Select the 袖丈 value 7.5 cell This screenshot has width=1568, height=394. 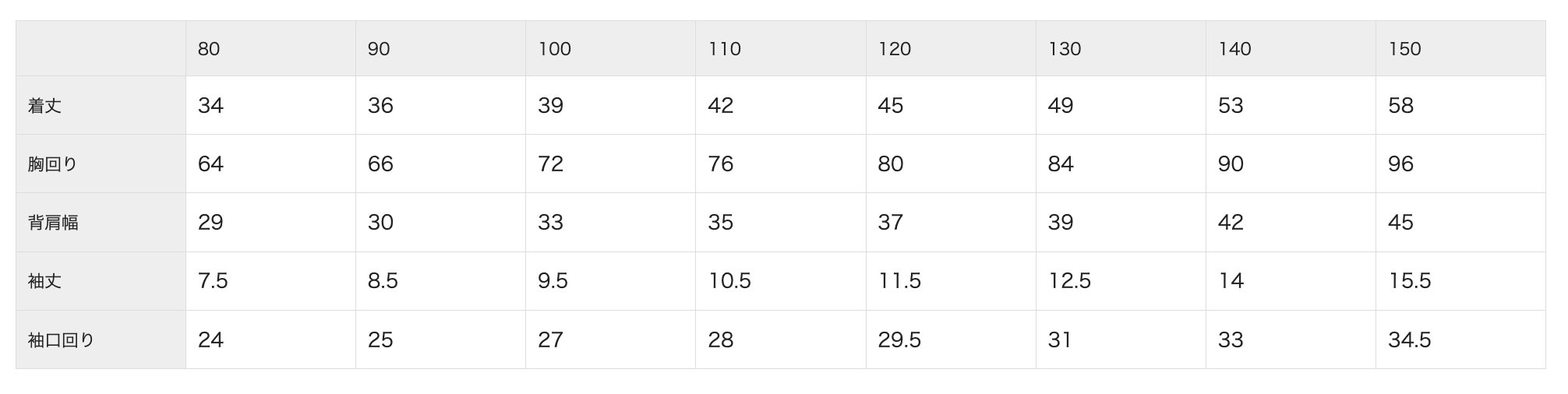click(x=270, y=281)
